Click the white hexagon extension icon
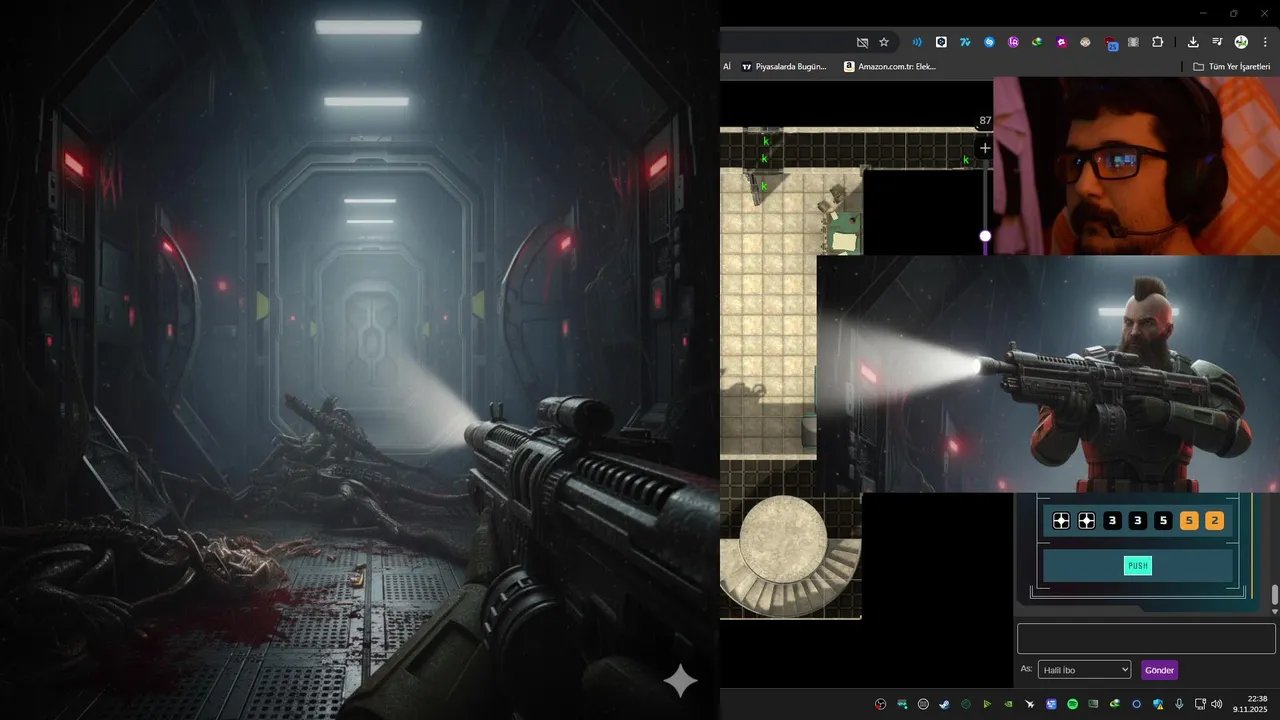This screenshot has height=720, width=1280. point(941,42)
